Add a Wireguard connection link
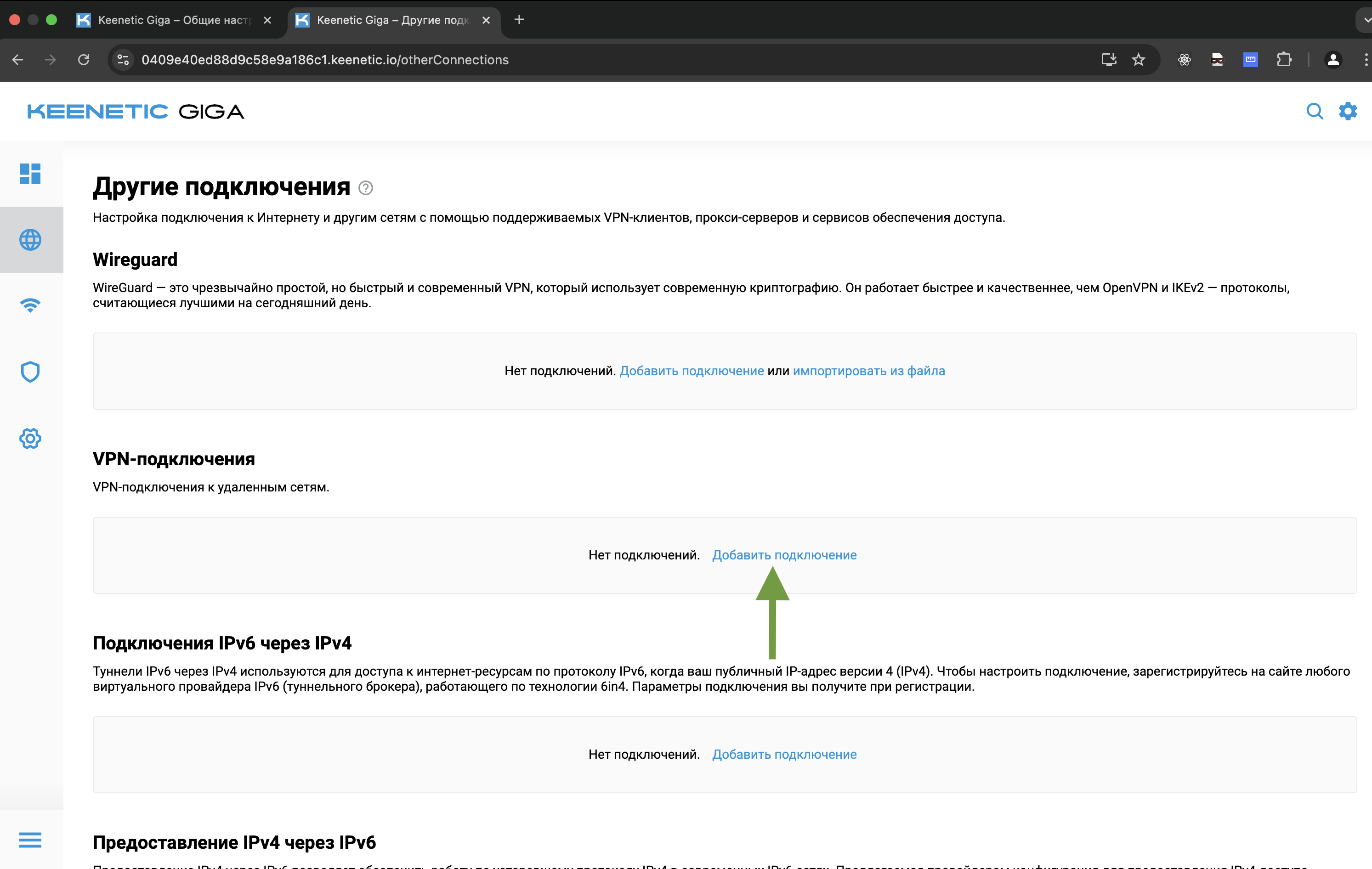1372x869 pixels. 691,371
